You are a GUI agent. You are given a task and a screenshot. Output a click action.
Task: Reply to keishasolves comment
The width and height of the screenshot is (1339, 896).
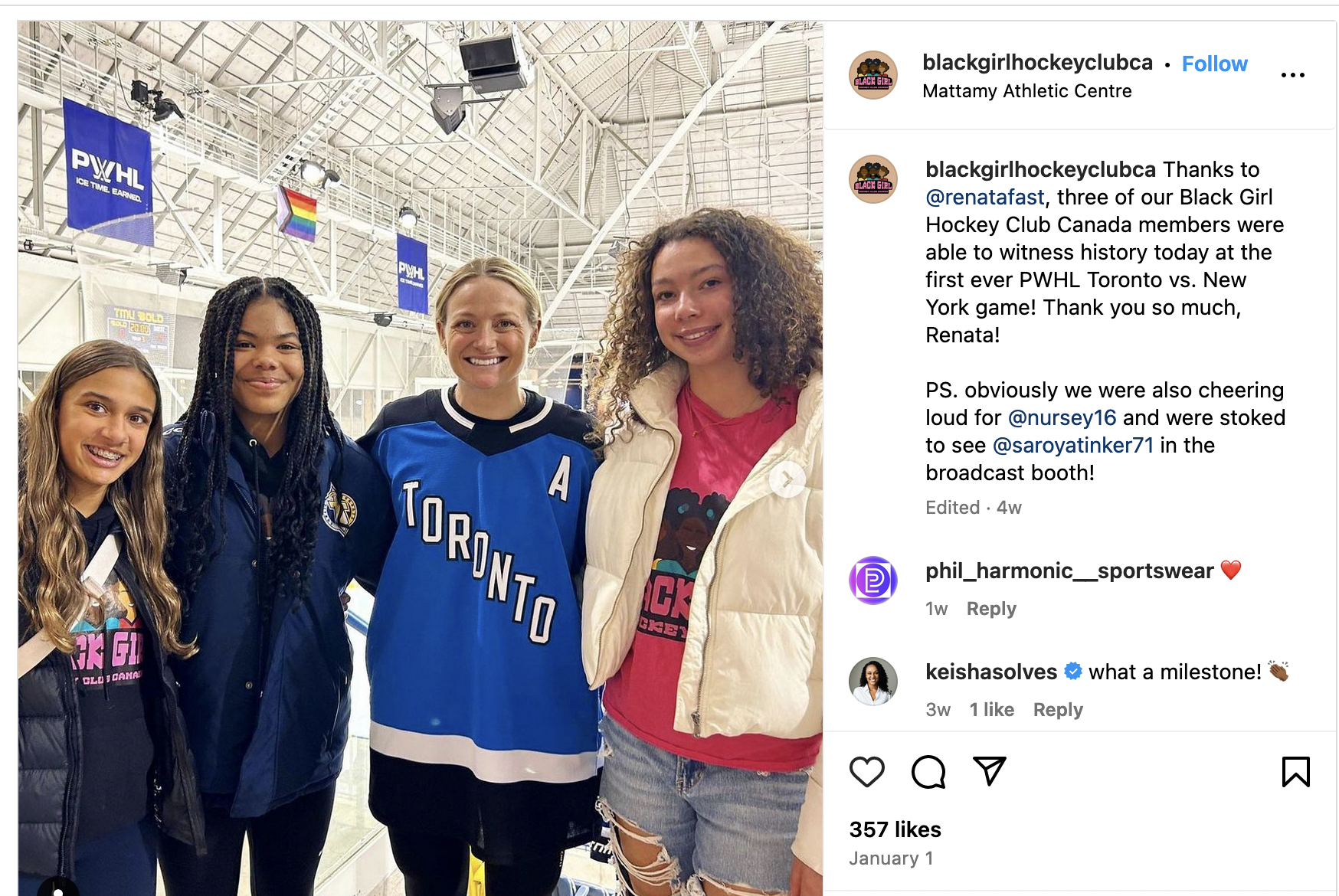(x=1058, y=710)
